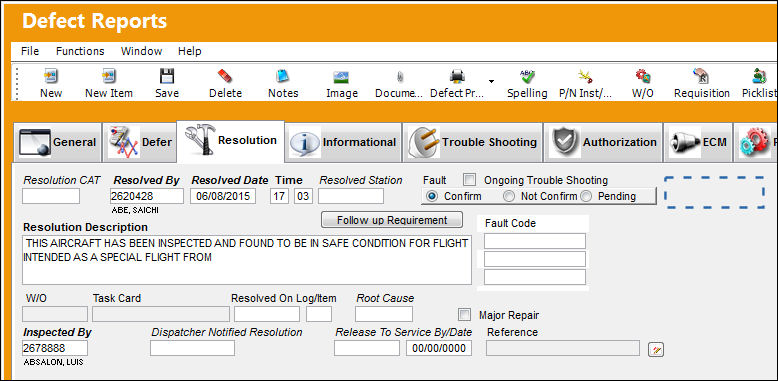The image size is (778, 381).
Task: Click the name ABSALON, LUIS
Action: click(53, 362)
